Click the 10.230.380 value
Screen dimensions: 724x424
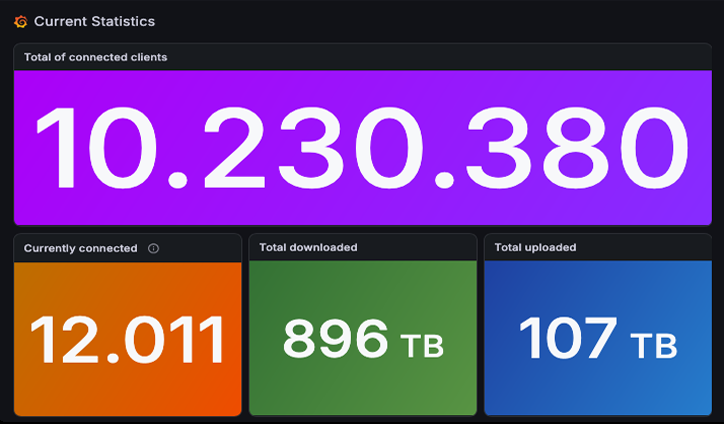point(363,148)
